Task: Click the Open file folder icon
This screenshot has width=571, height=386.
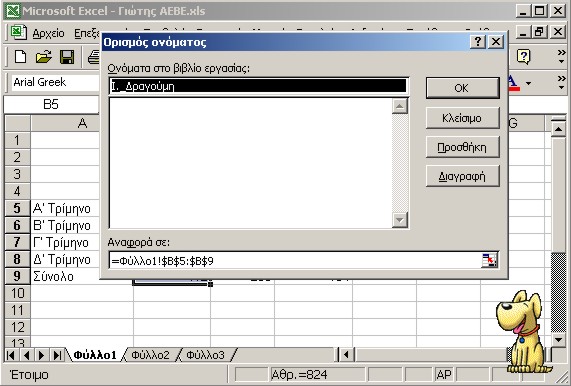Action: coord(44,57)
